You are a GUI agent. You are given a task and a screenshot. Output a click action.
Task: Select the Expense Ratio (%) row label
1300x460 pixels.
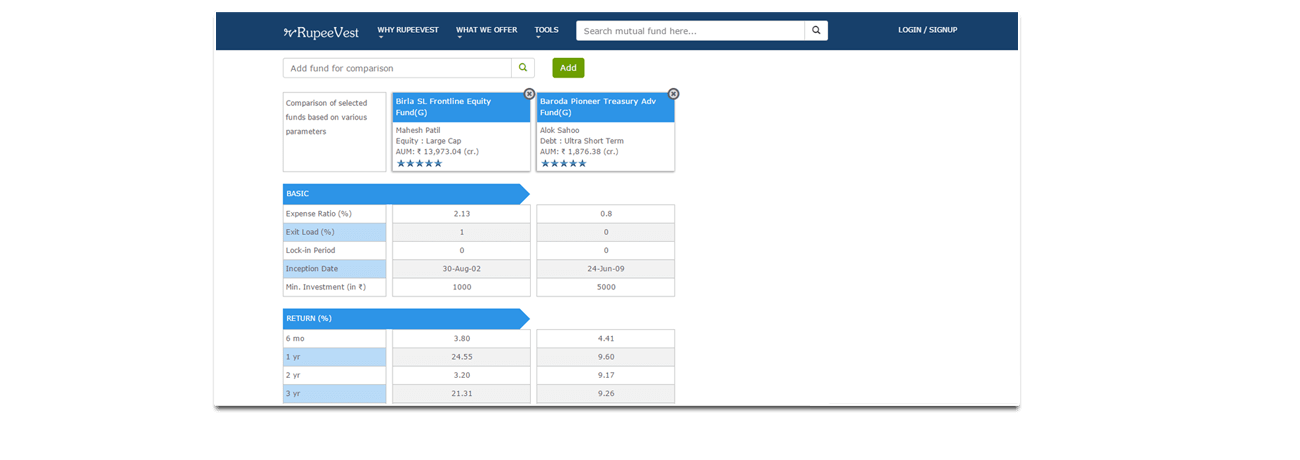334,214
